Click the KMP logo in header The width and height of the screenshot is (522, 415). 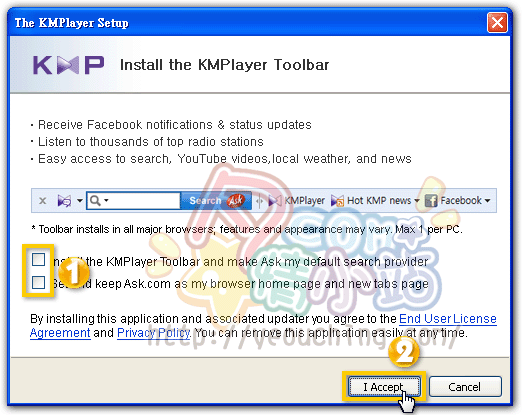pos(68,65)
